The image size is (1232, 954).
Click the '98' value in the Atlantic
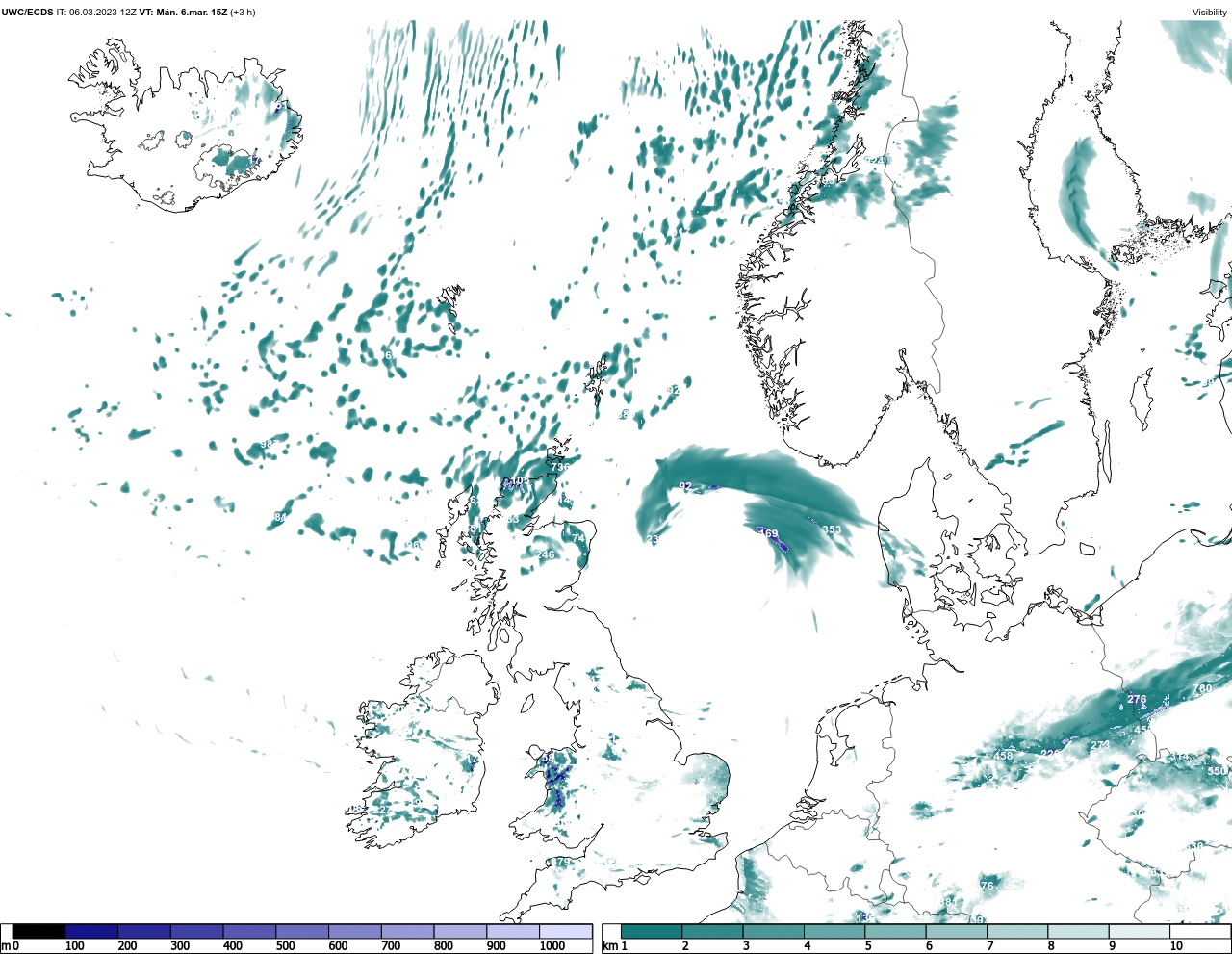coord(268,444)
